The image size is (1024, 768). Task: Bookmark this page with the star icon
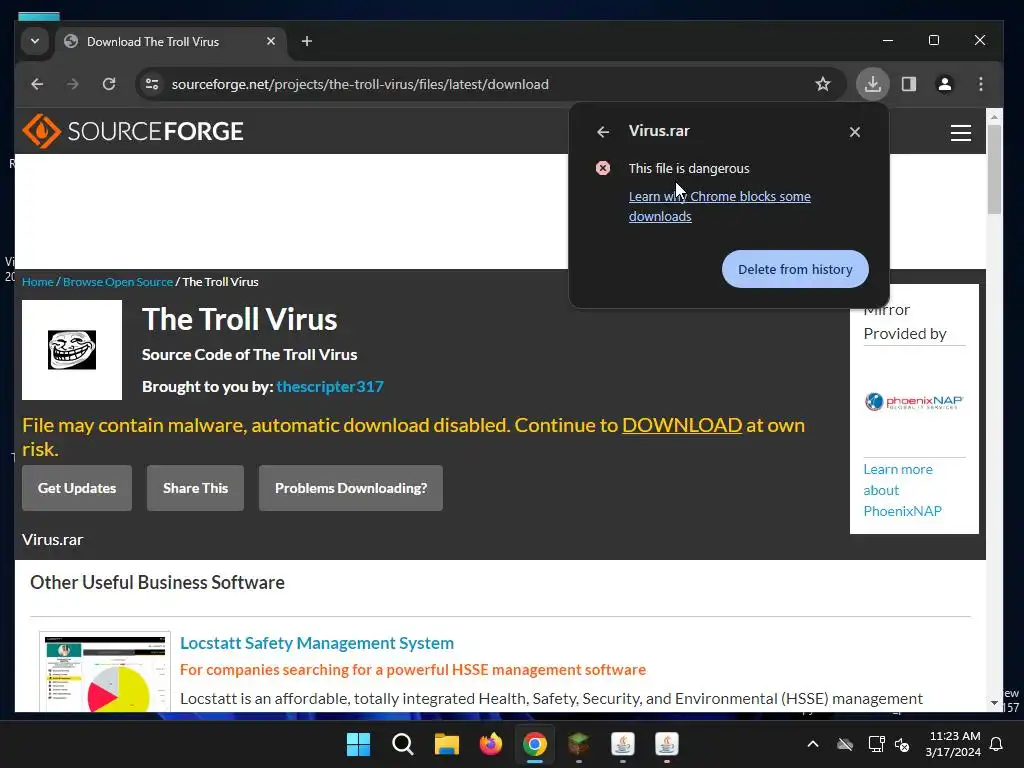click(823, 84)
